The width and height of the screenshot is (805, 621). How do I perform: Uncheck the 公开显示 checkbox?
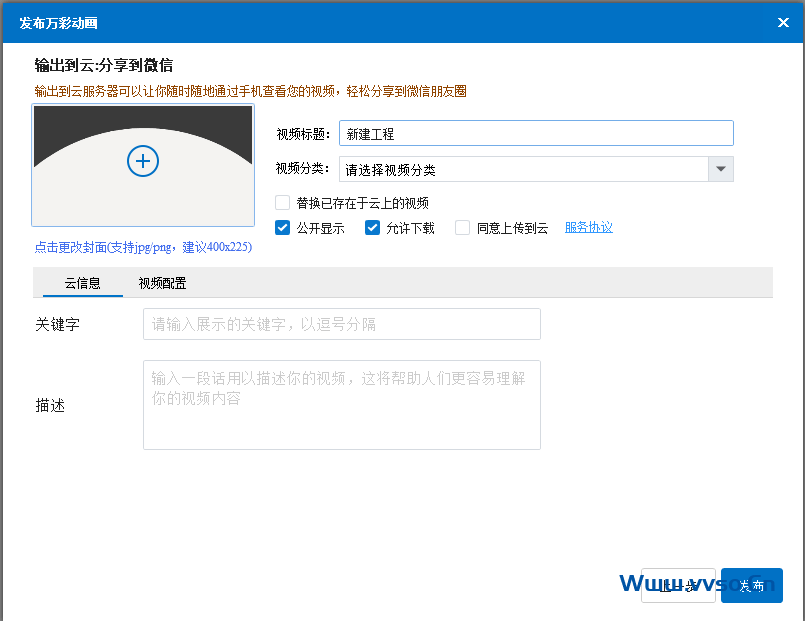coord(283,228)
